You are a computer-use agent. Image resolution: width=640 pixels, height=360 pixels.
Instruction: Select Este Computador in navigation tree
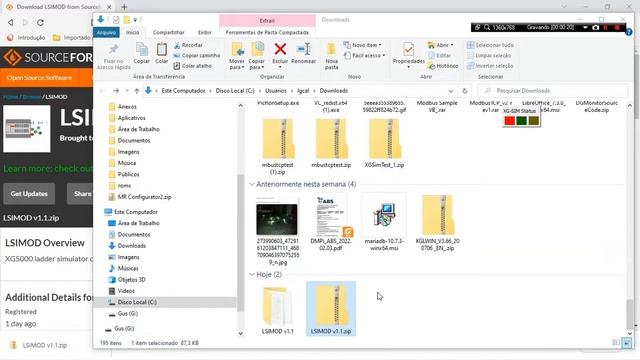[x=136, y=212]
